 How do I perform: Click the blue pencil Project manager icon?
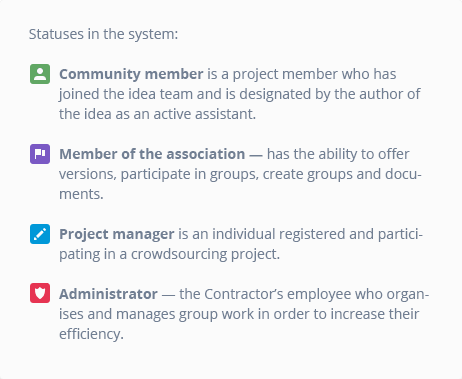pos(40,234)
